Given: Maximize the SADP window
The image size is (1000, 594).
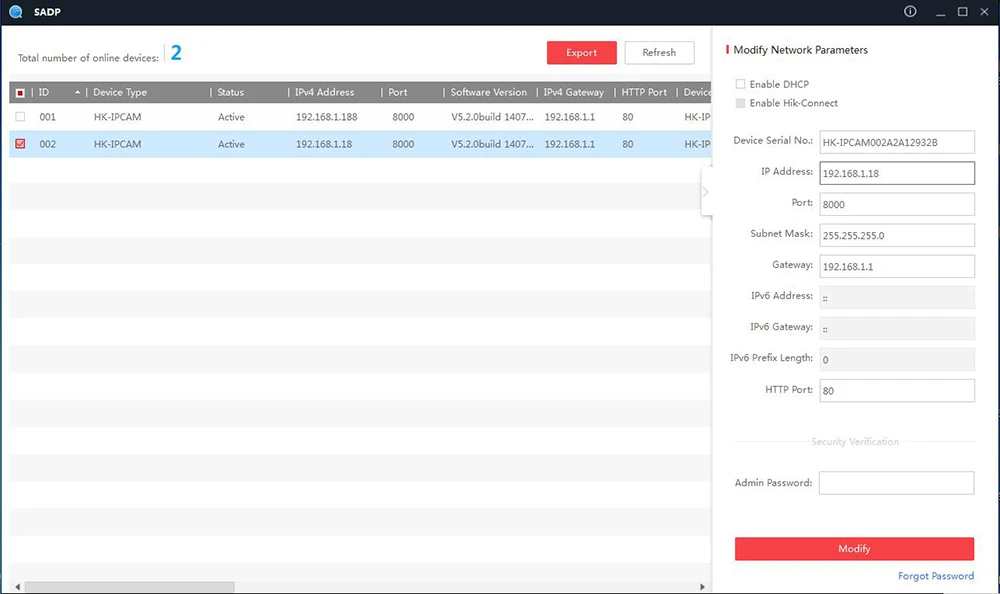Looking at the screenshot, I should pos(962,11).
